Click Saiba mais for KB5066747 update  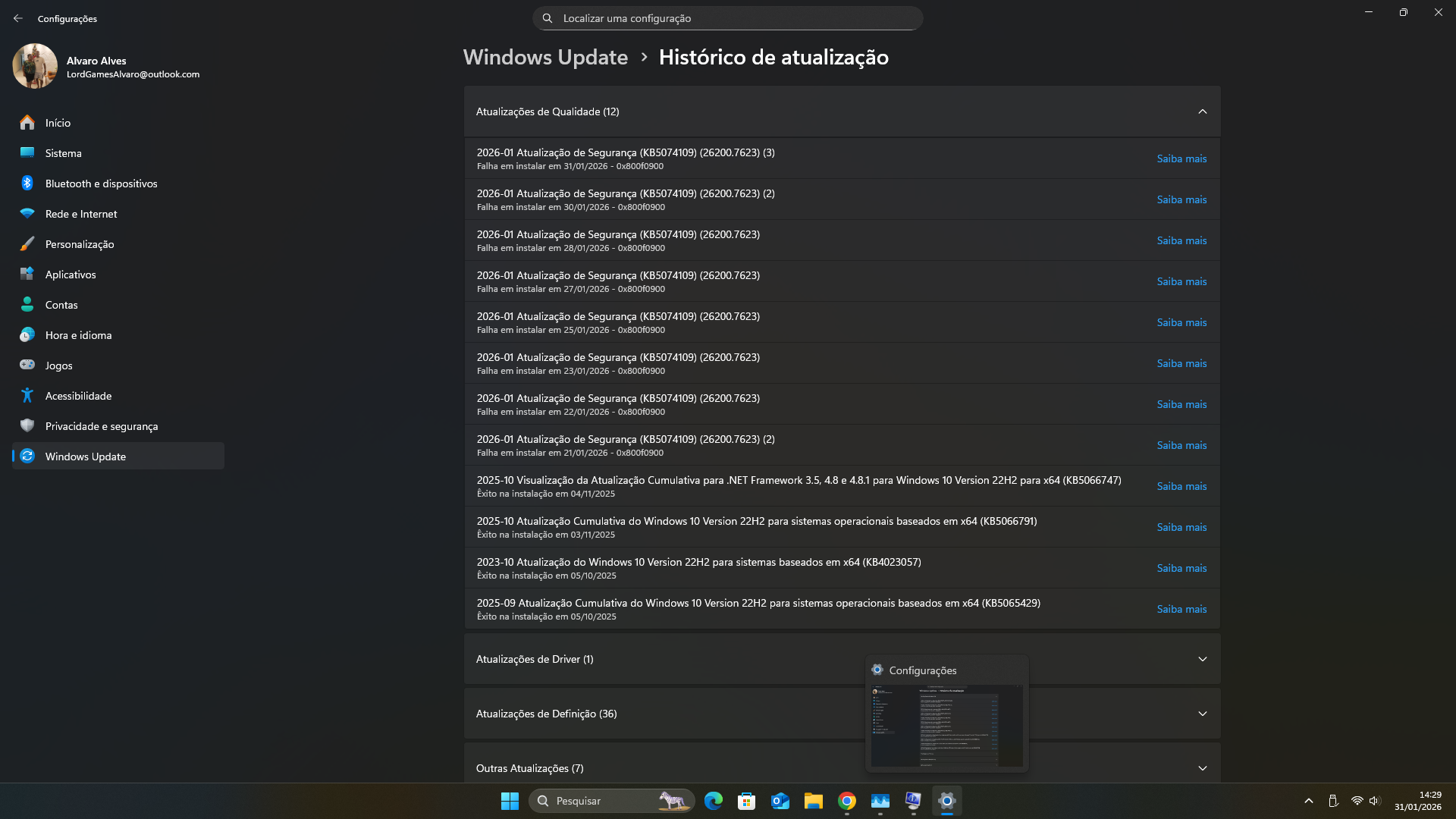click(x=1181, y=486)
